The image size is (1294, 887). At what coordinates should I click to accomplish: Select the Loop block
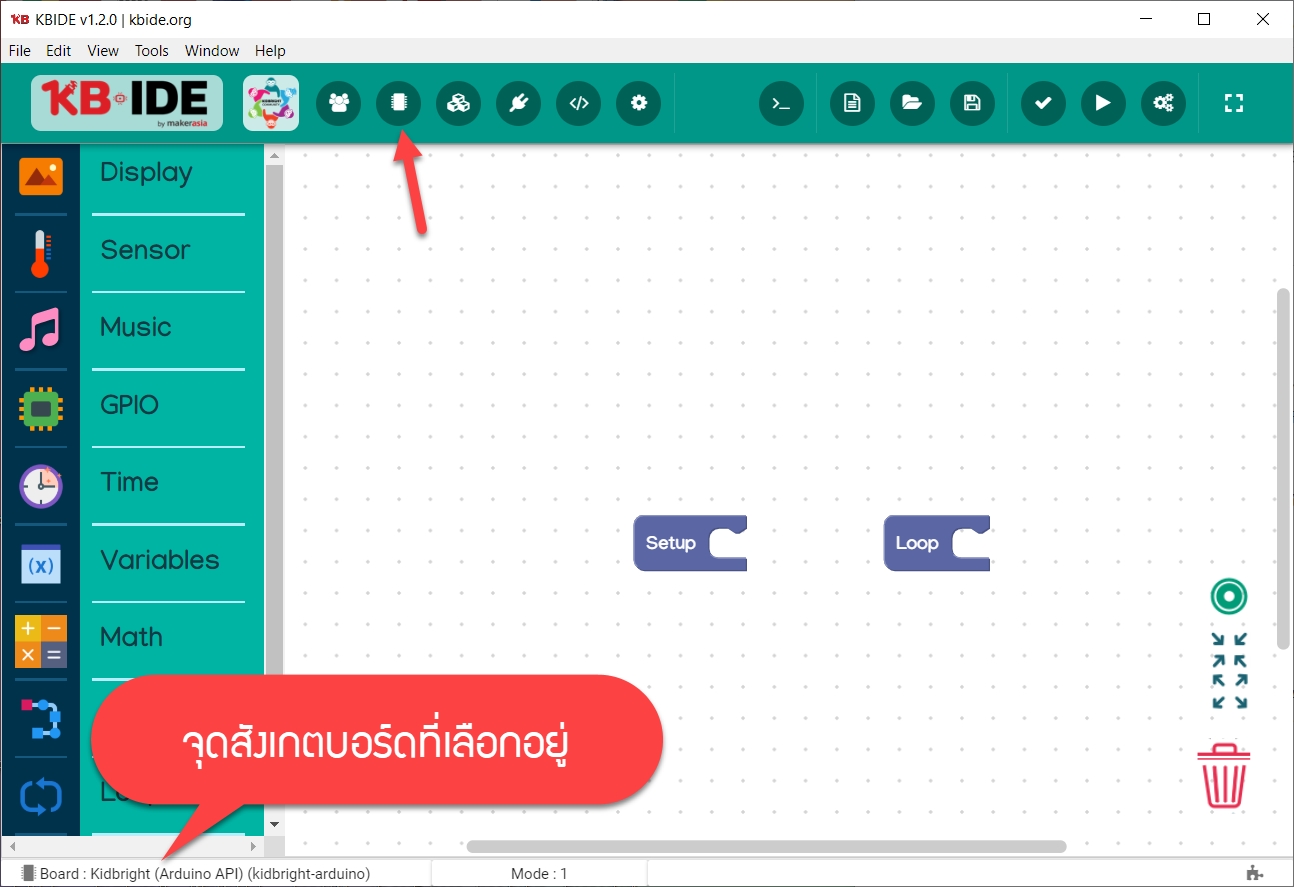pyautogui.click(x=917, y=543)
